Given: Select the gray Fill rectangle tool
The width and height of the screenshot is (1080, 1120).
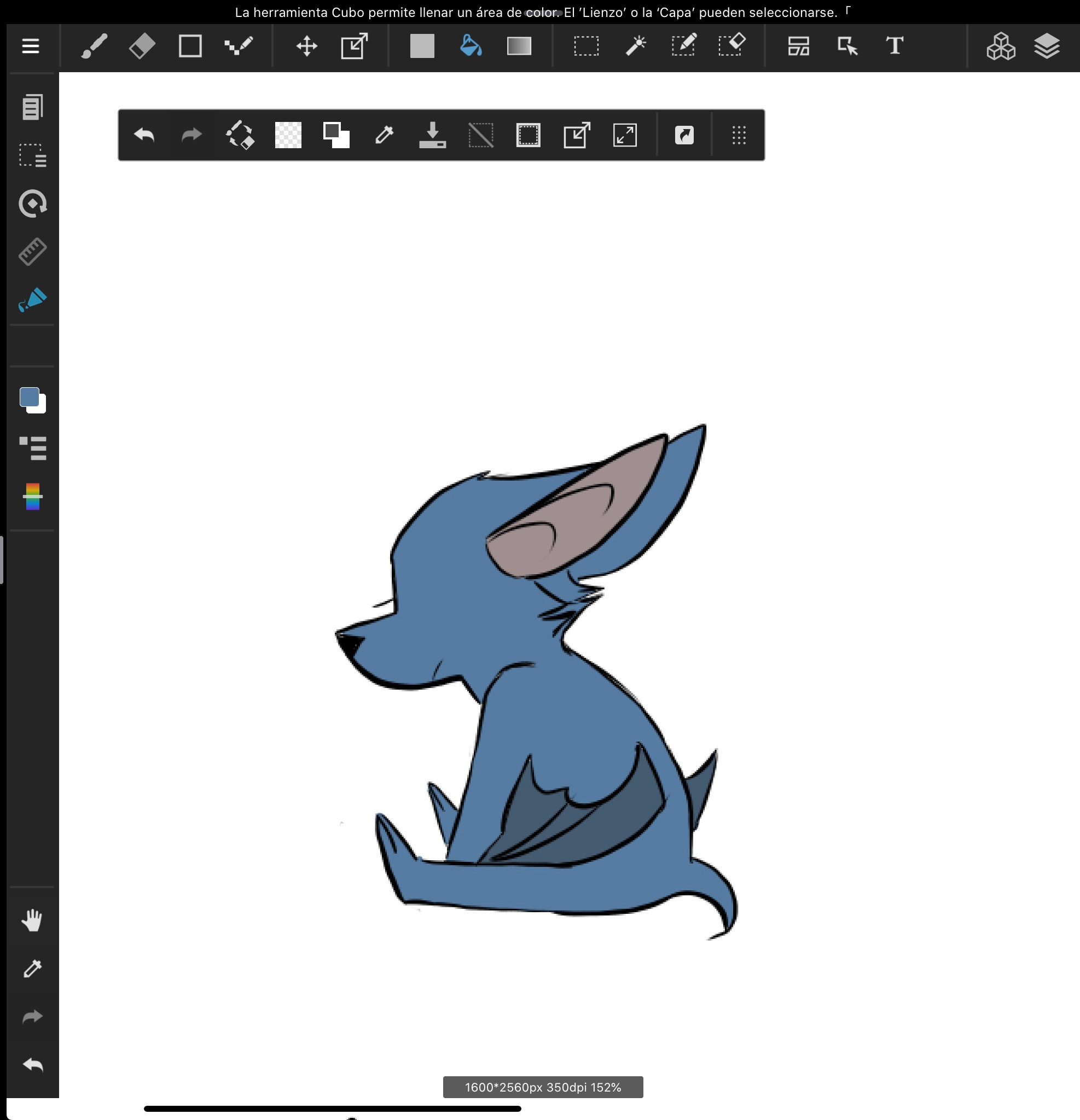Looking at the screenshot, I should click(x=422, y=46).
